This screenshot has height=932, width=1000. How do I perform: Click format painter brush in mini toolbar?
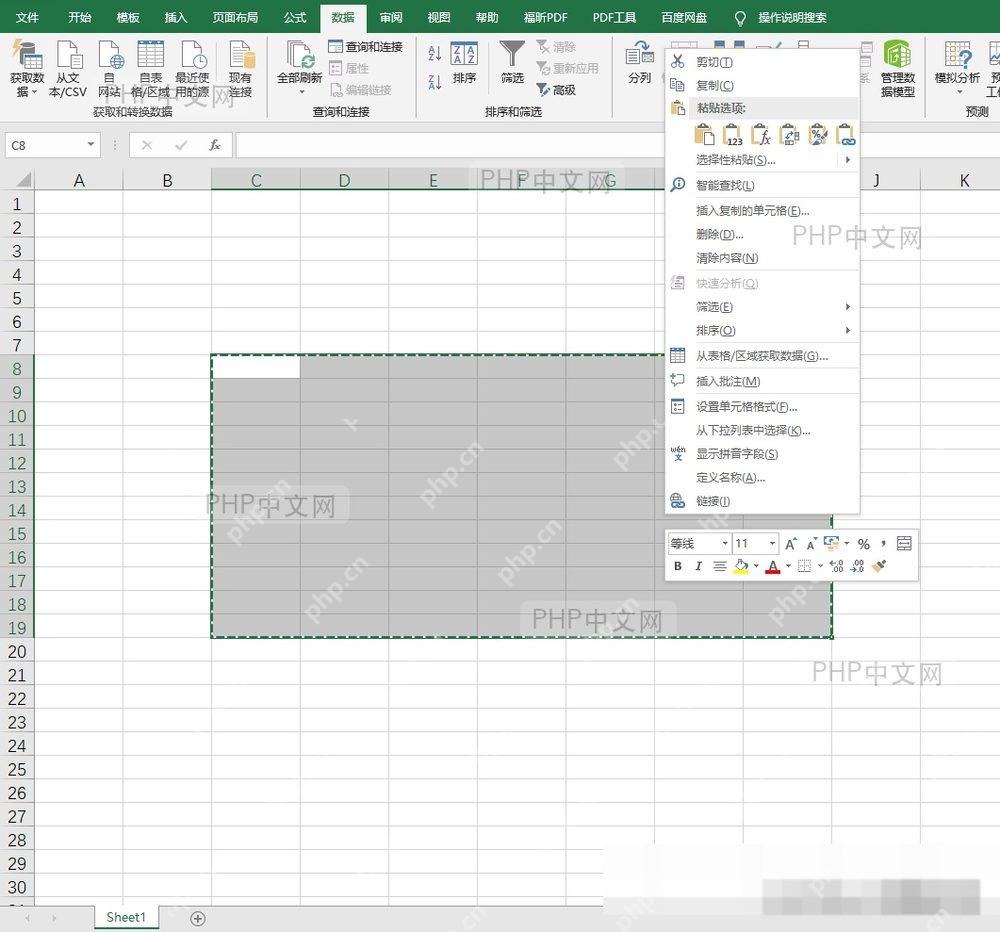click(x=879, y=566)
